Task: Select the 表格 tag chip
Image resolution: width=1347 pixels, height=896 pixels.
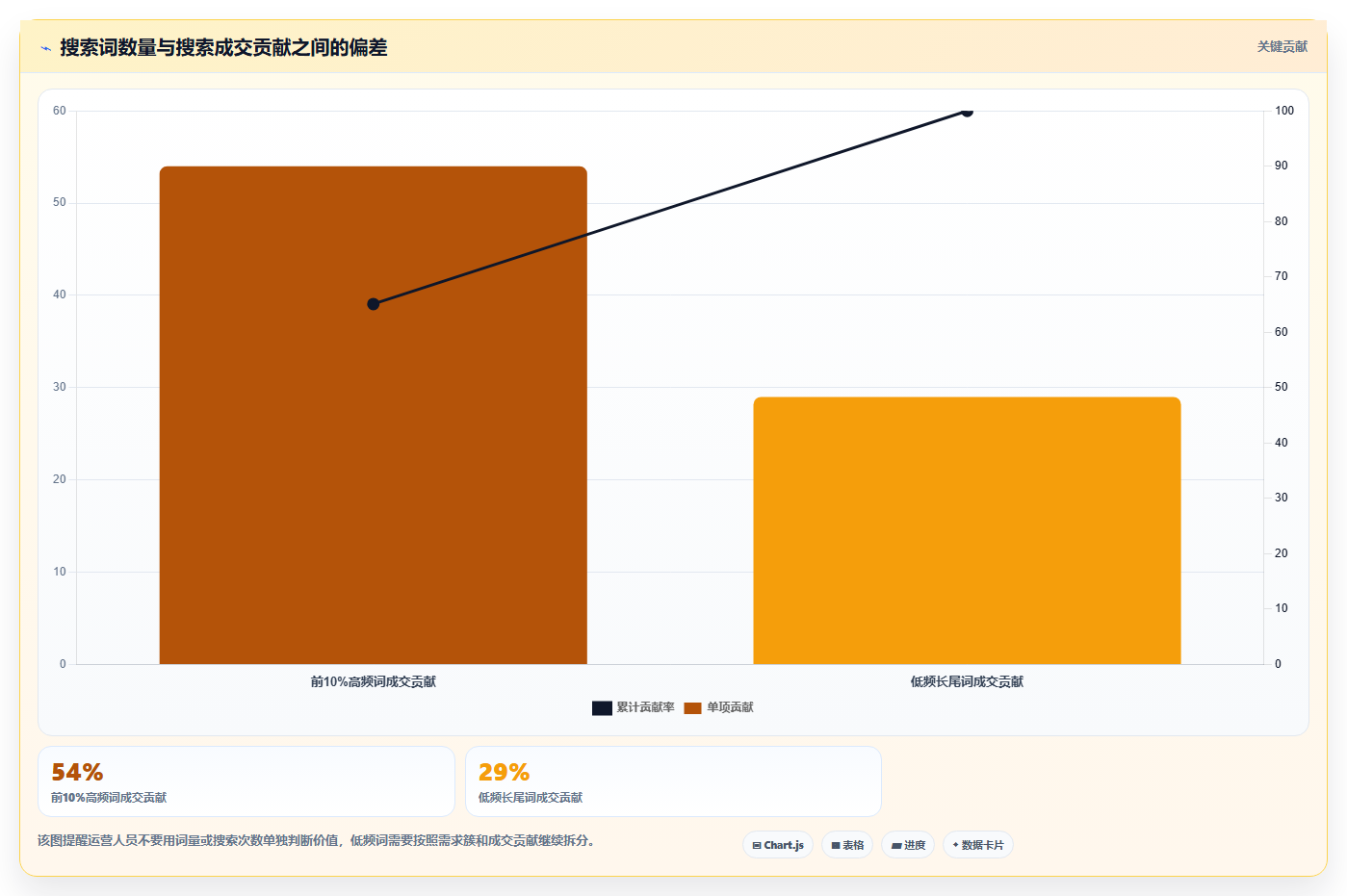Action: pyautogui.click(x=847, y=845)
